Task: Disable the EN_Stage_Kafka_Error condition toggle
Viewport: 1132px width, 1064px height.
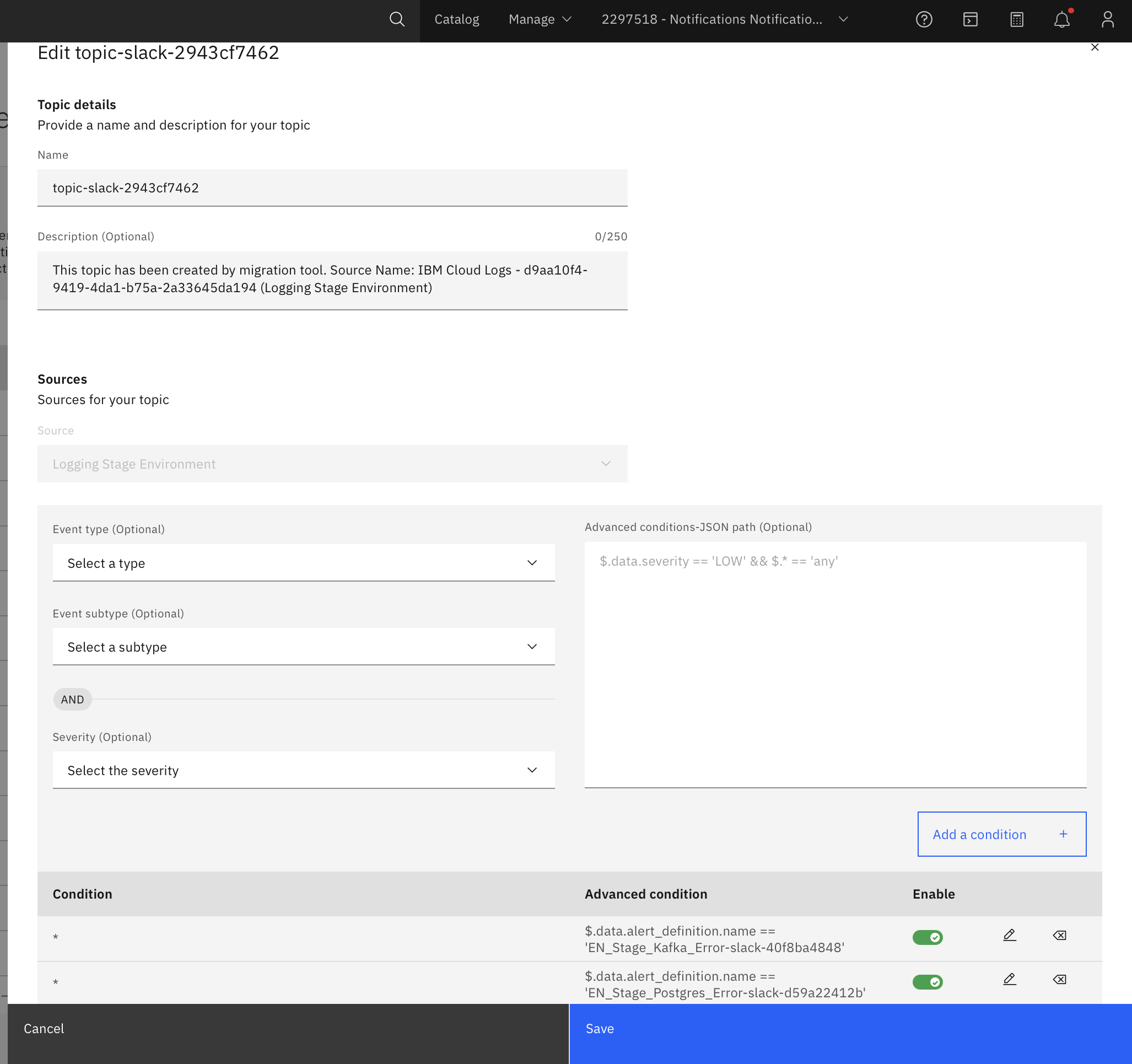Action: point(928,937)
